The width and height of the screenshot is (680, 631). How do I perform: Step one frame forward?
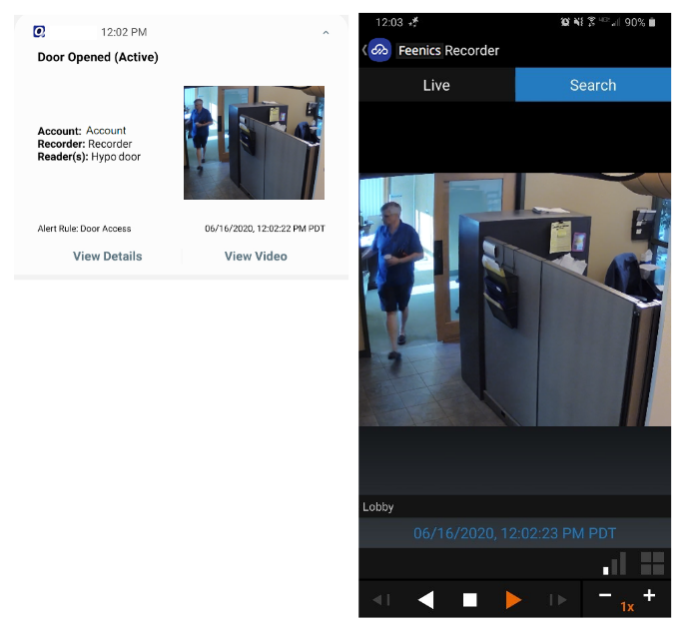557,600
